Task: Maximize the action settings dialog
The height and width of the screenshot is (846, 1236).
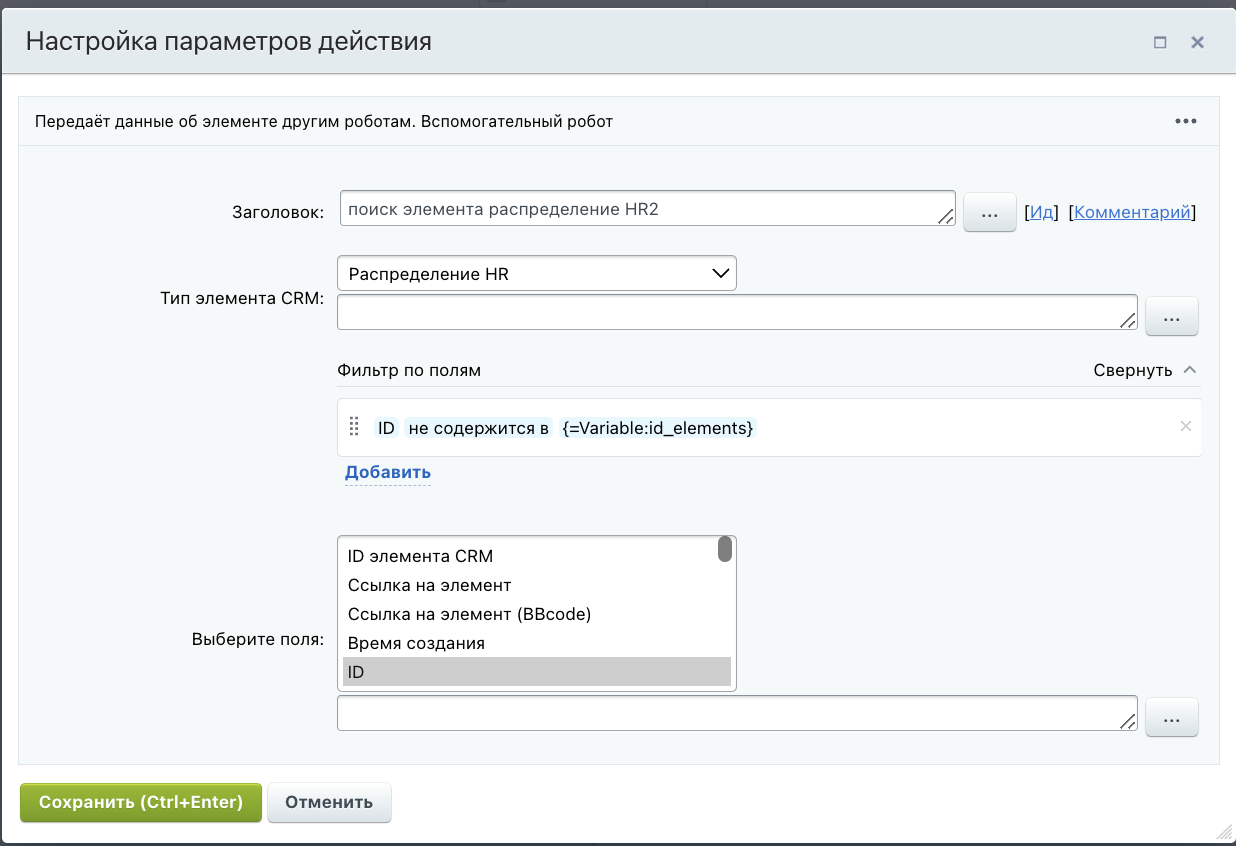Action: pos(1160,42)
